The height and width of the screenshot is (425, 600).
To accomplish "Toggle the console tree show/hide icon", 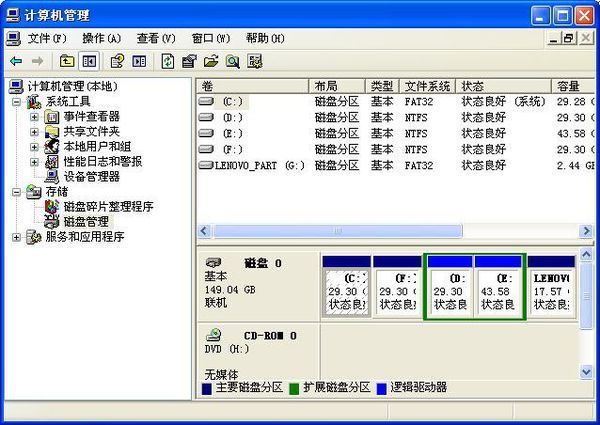I will (x=89, y=61).
